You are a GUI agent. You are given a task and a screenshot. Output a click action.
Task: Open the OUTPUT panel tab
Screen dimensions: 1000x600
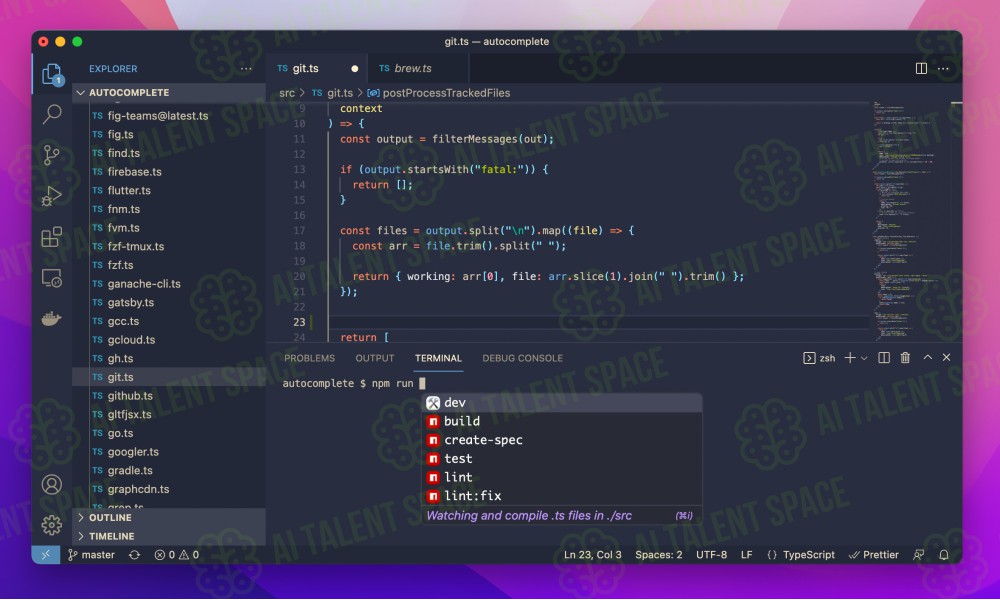click(x=375, y=358)
